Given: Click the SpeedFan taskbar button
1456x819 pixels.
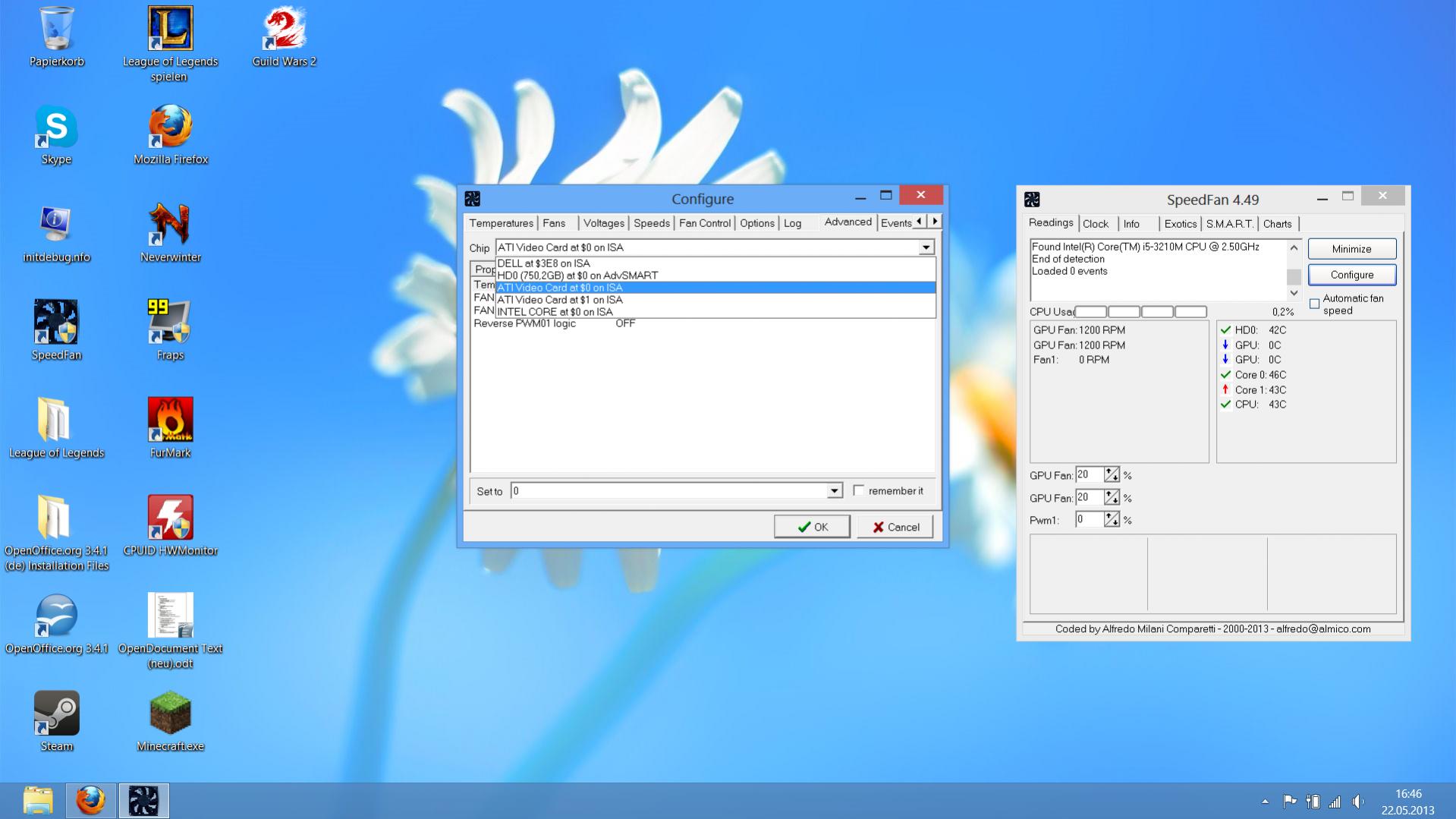Looking at the screenshot, I should (x=143, y=801).
